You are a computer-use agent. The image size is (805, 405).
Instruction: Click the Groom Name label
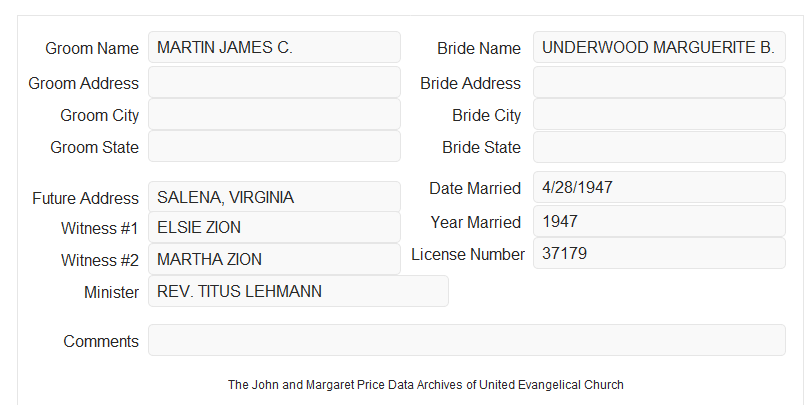[x=92, y=48]
